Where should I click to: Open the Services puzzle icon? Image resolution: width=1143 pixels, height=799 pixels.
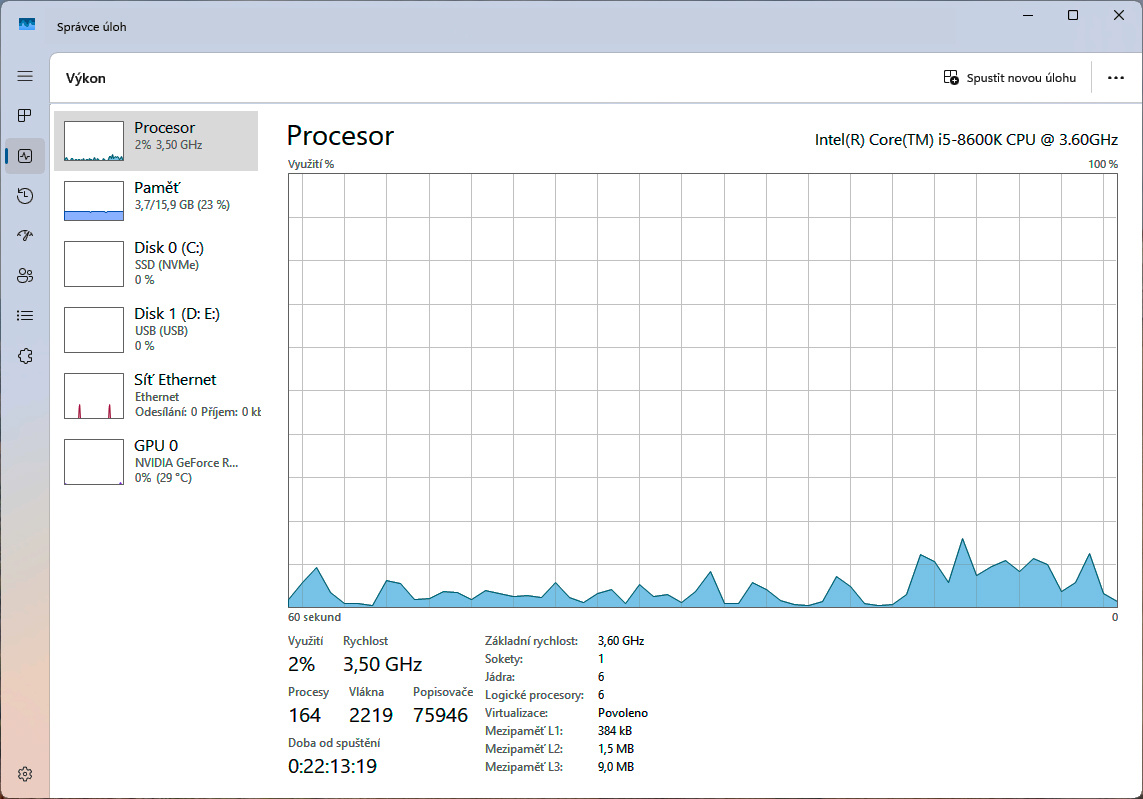[25, 356]
